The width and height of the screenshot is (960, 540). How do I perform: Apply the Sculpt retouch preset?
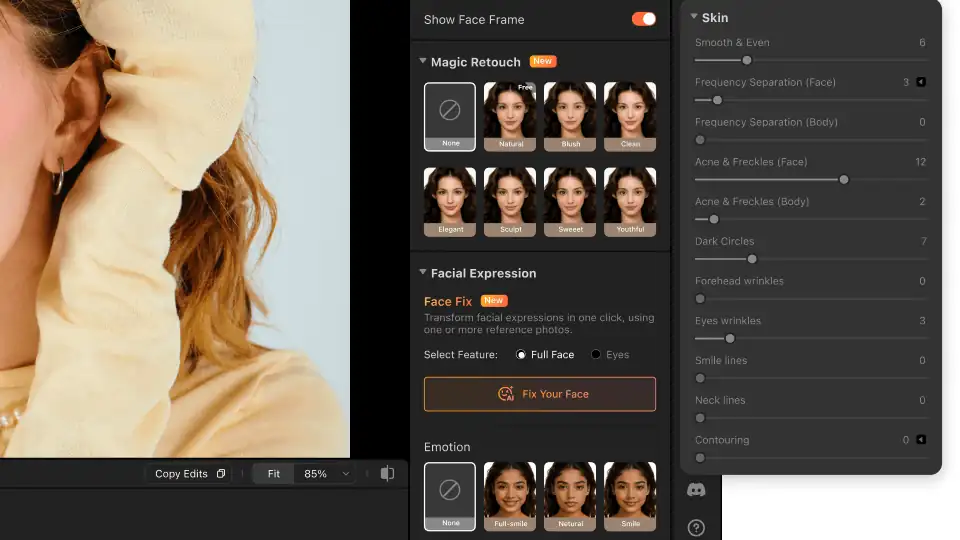pyautogui.click(x=509, y=202)
